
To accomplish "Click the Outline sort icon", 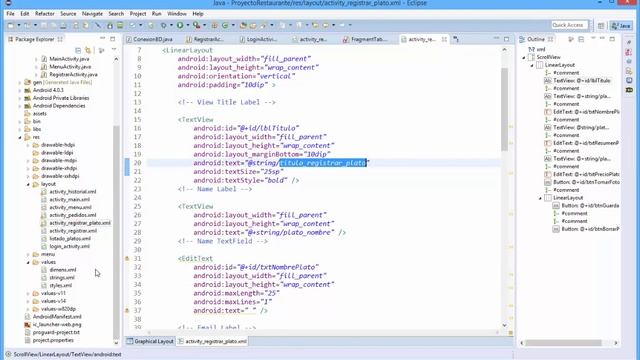I will coord(571,39).
